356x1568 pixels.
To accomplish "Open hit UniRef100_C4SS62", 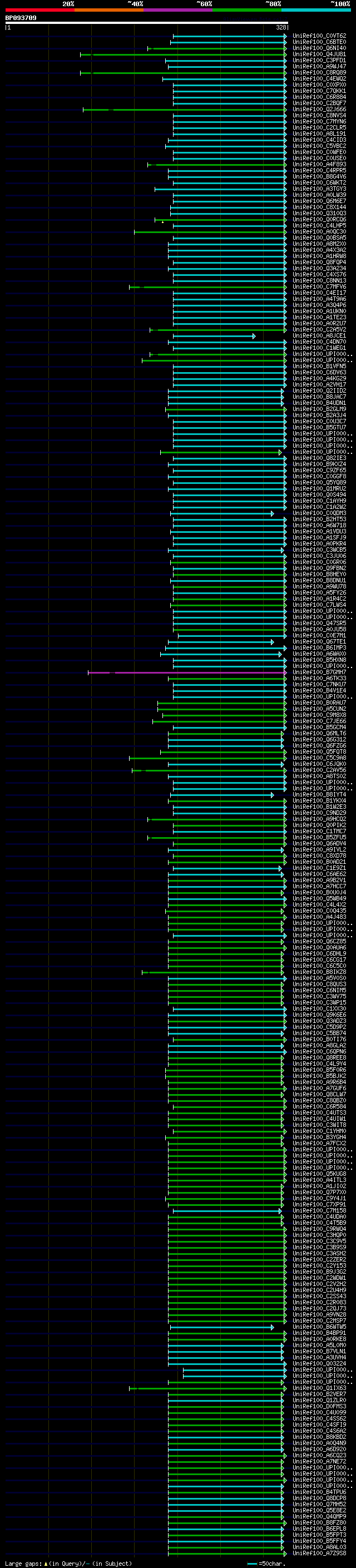I will [x=319, y=1418].
